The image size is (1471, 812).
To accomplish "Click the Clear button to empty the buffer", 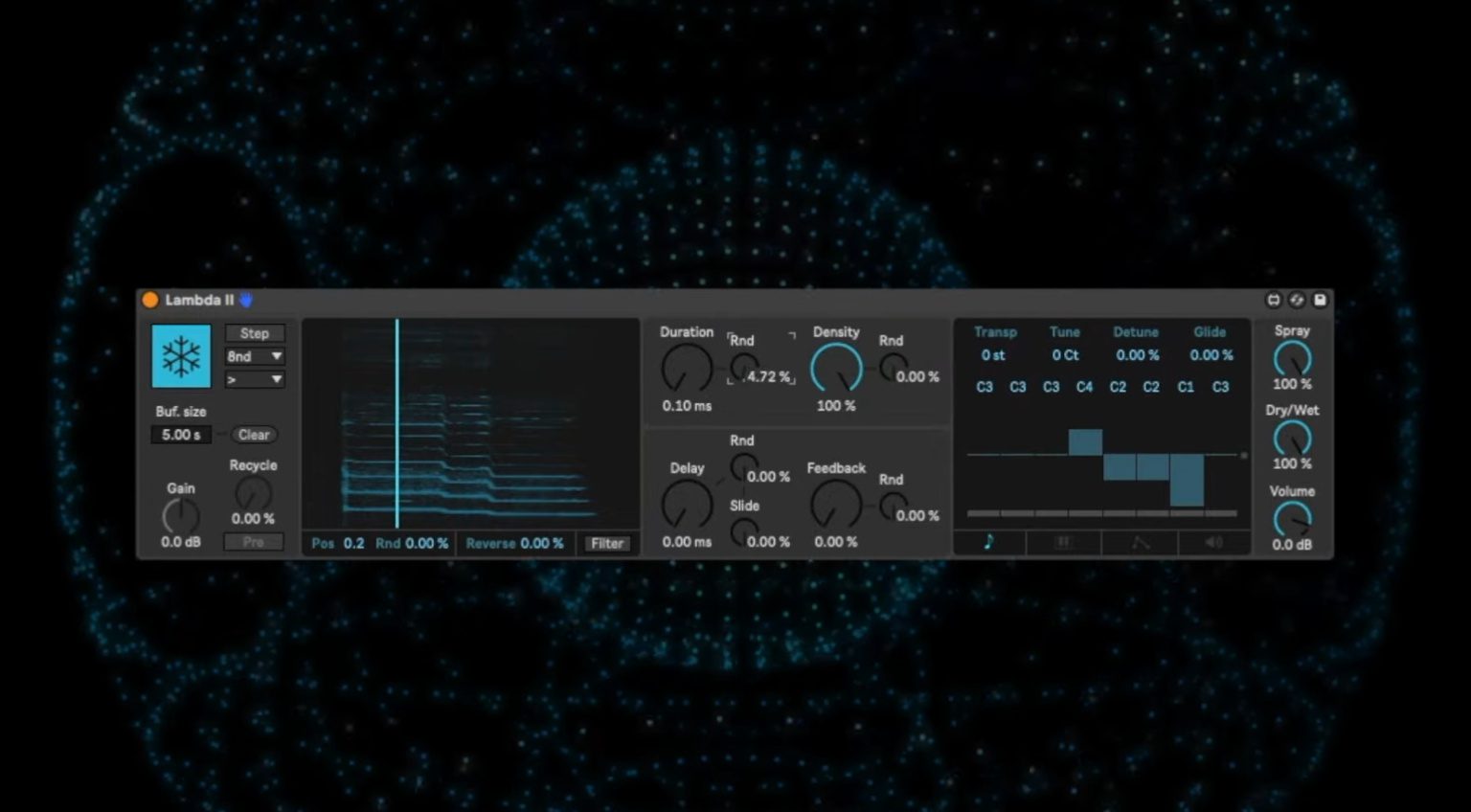I will 253,435.
